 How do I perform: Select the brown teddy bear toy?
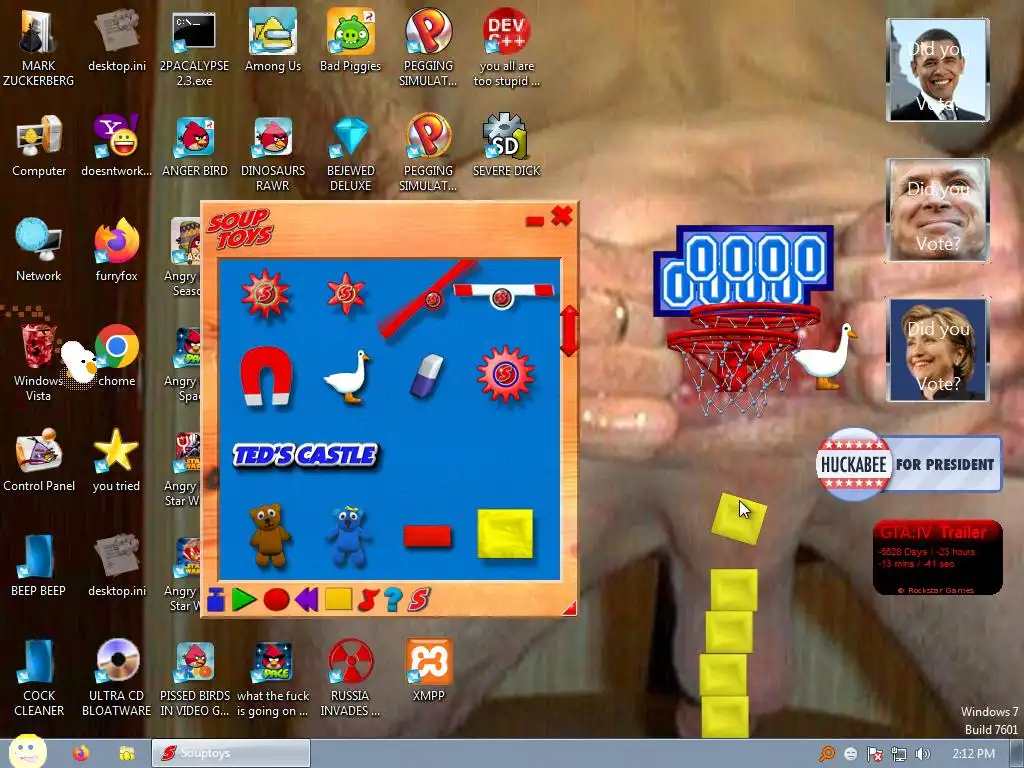tap(268, 535)
